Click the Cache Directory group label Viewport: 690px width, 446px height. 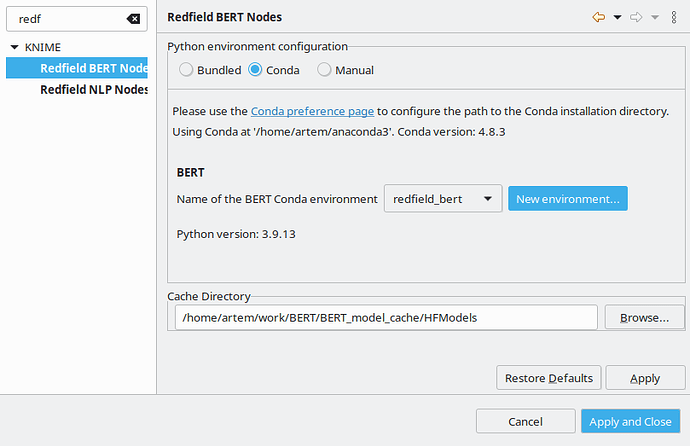[209, 296]
